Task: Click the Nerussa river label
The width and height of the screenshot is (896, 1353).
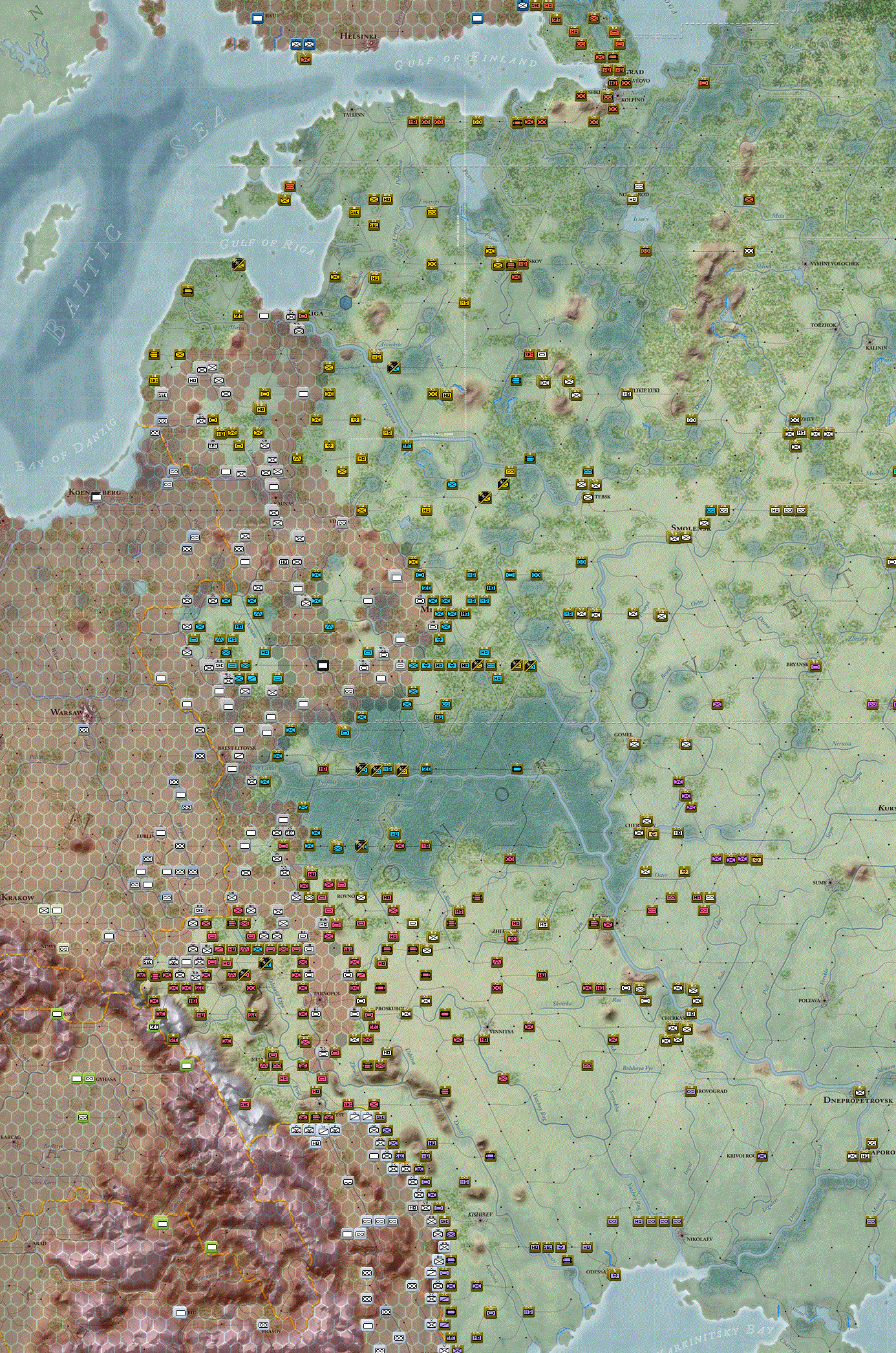Action: pos(841,743)
